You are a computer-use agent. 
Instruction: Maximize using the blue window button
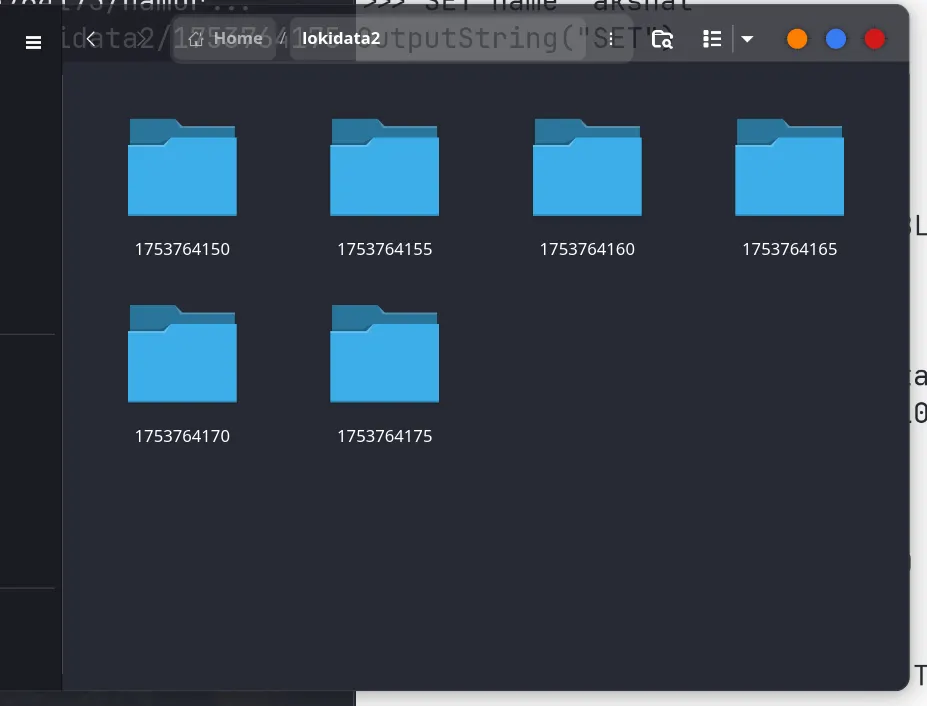[x=835, y=39]
